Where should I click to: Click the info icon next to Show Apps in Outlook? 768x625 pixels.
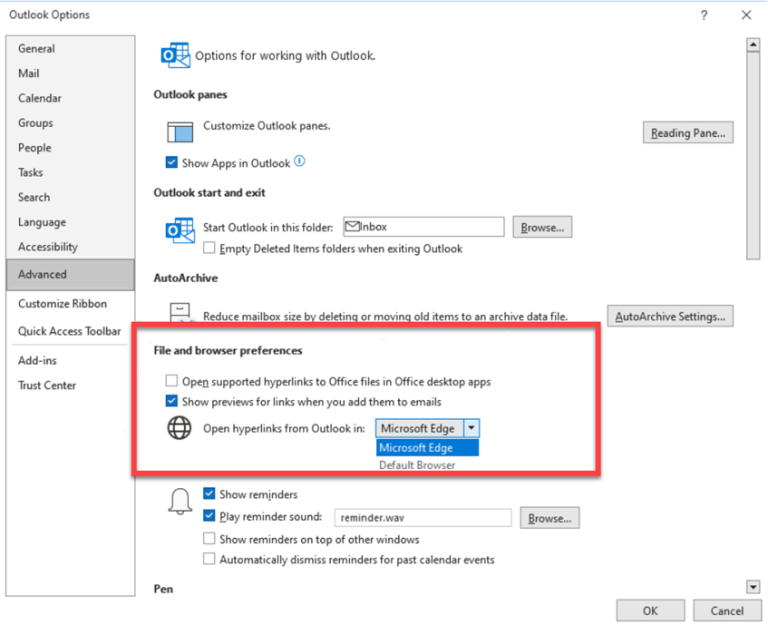(299, 161)
